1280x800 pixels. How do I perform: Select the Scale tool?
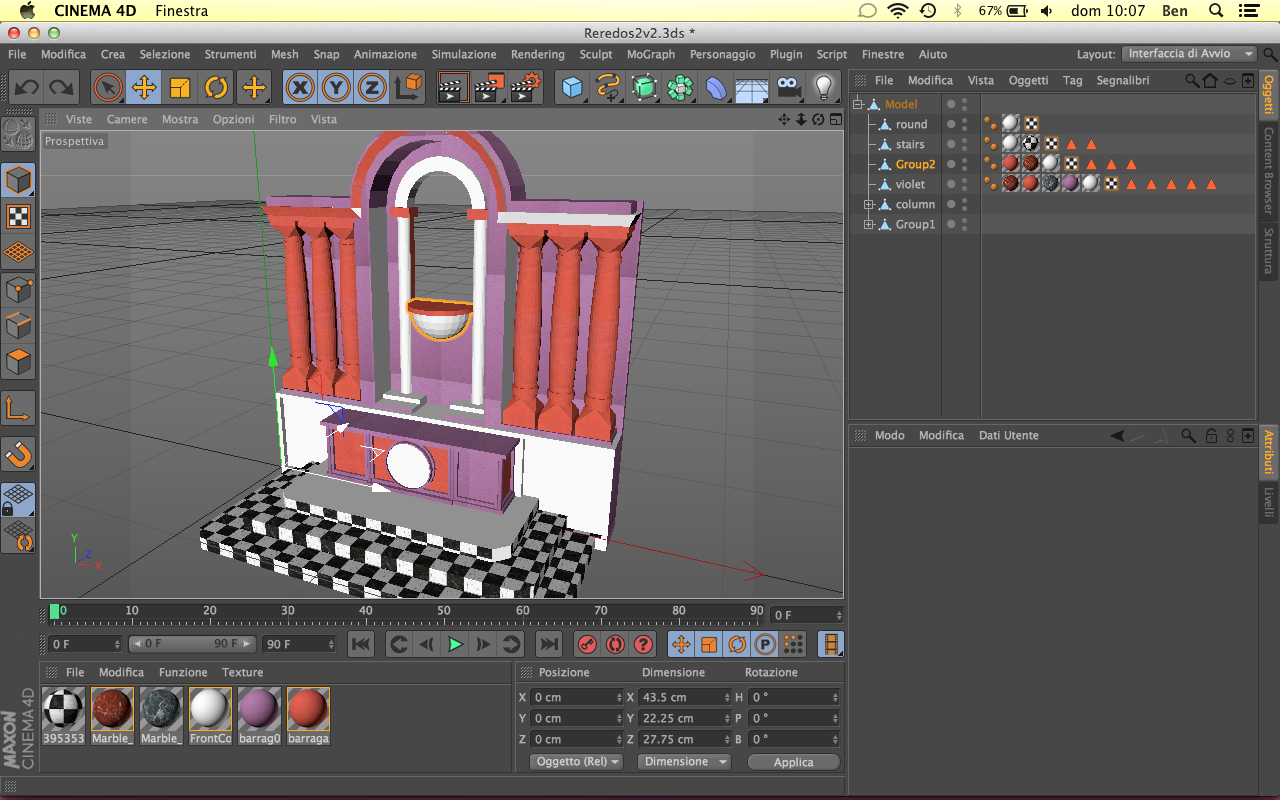tap(180, 88)
